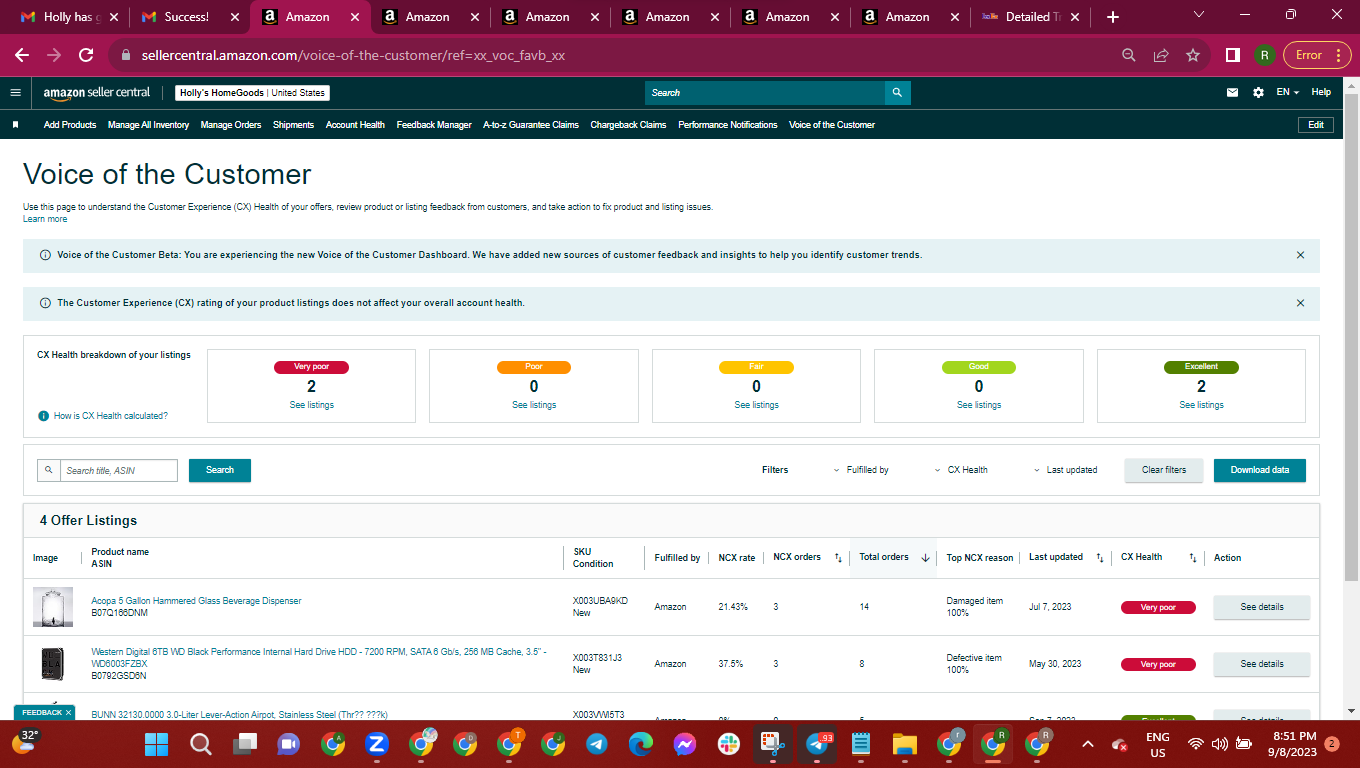Viewport: 1360px width, 768px height.
Task: Open Telegram from the taskbar
Action: [597, 744]
